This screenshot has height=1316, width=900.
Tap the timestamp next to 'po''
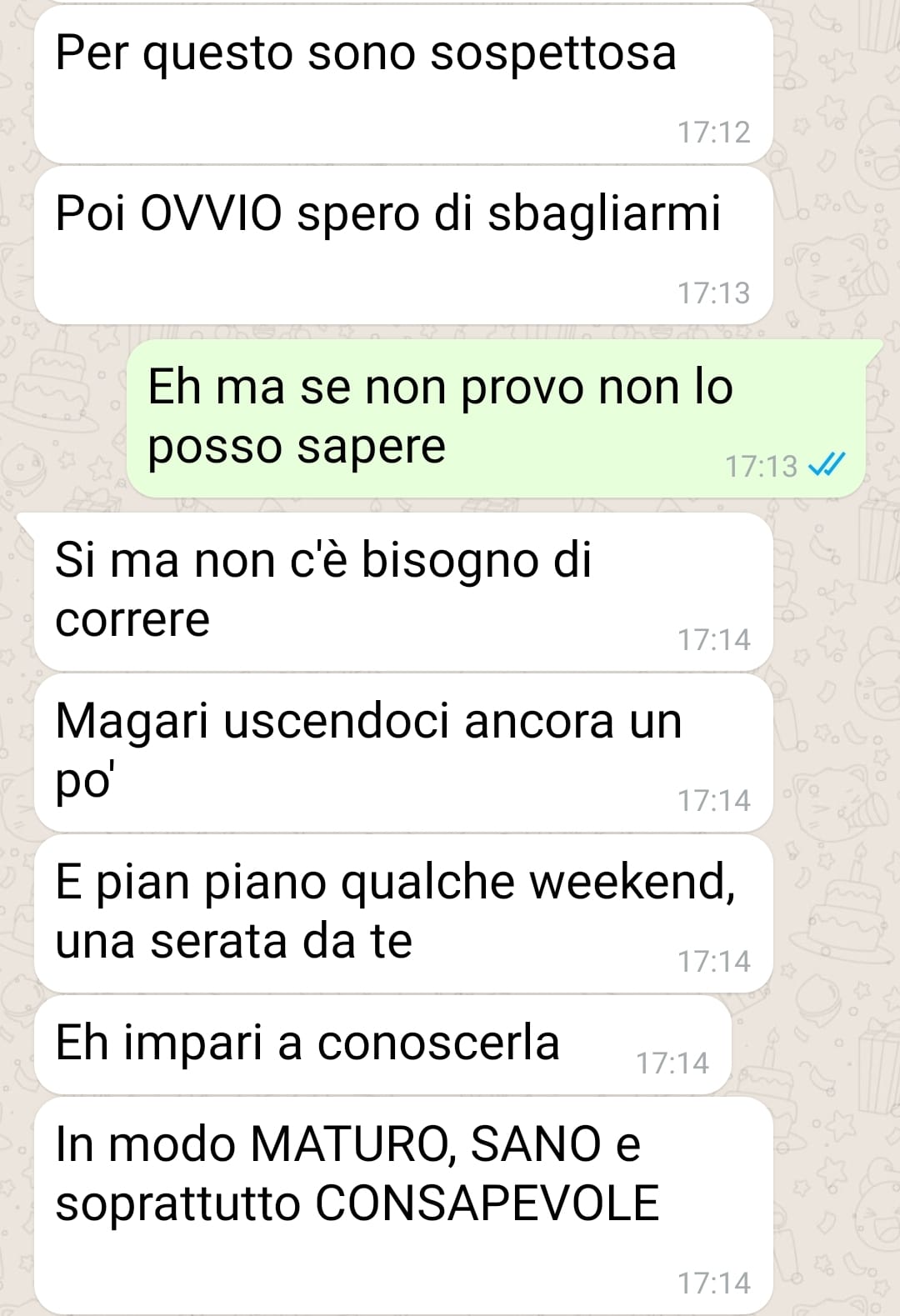(713, 800)
